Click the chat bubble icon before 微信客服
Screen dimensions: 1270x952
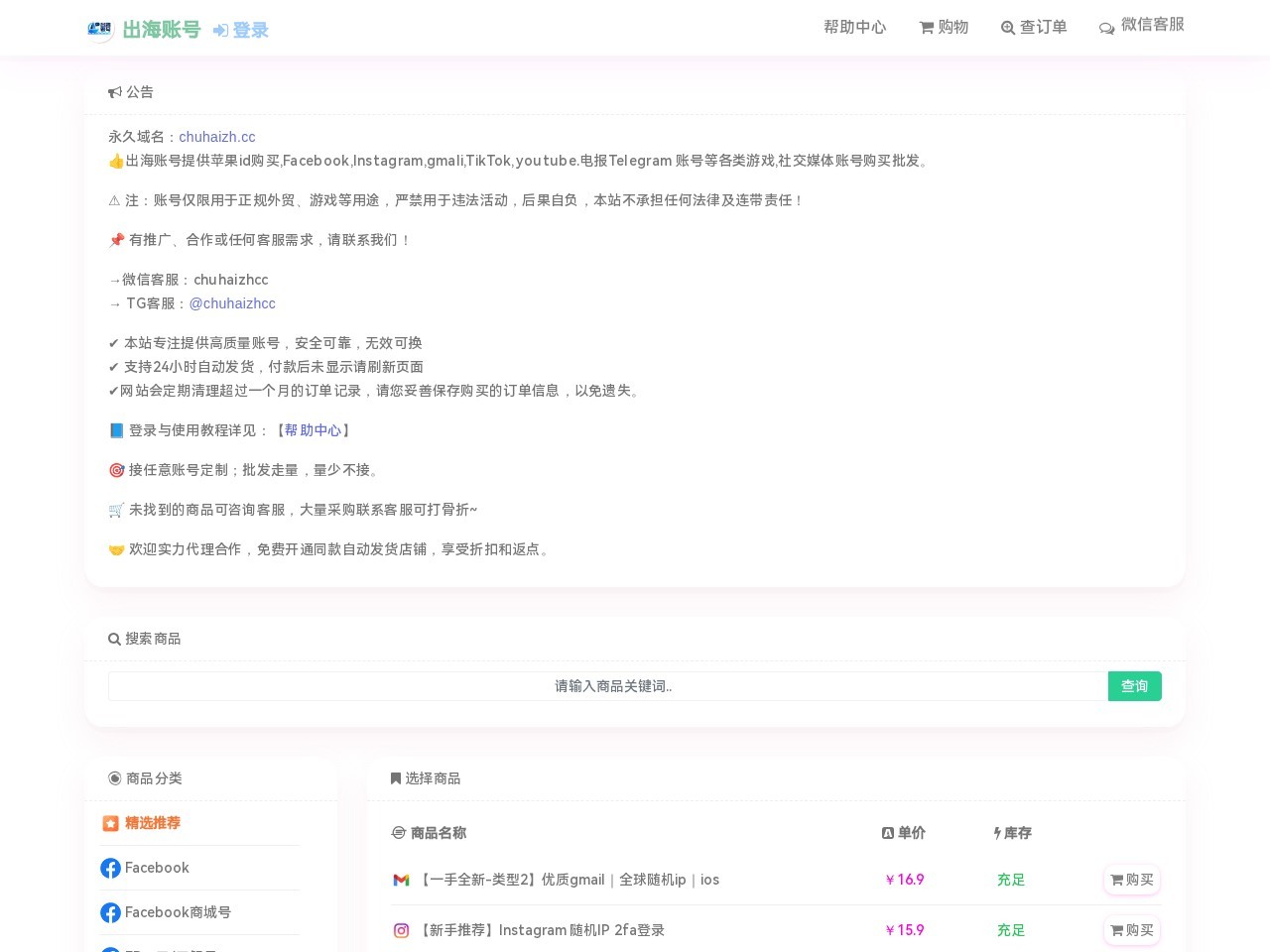(x=1107, y=28)
